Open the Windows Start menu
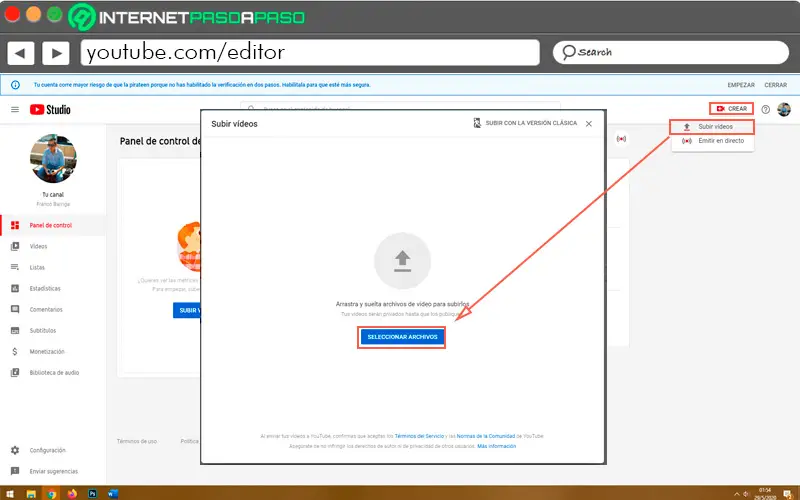800x500 pixels. [10, 493]
